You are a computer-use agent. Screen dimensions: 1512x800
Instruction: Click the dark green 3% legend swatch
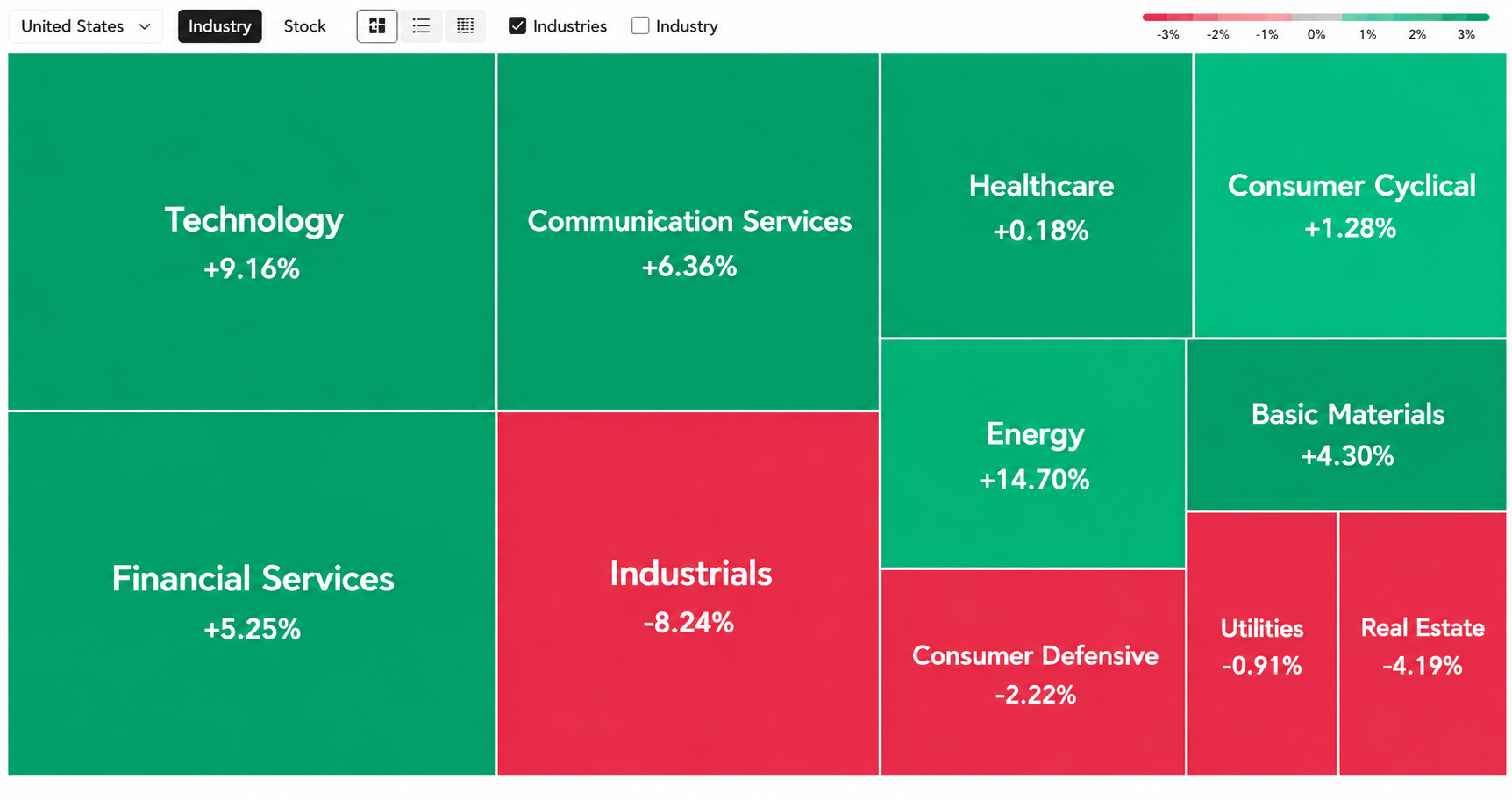click(x=1466, y=17)
